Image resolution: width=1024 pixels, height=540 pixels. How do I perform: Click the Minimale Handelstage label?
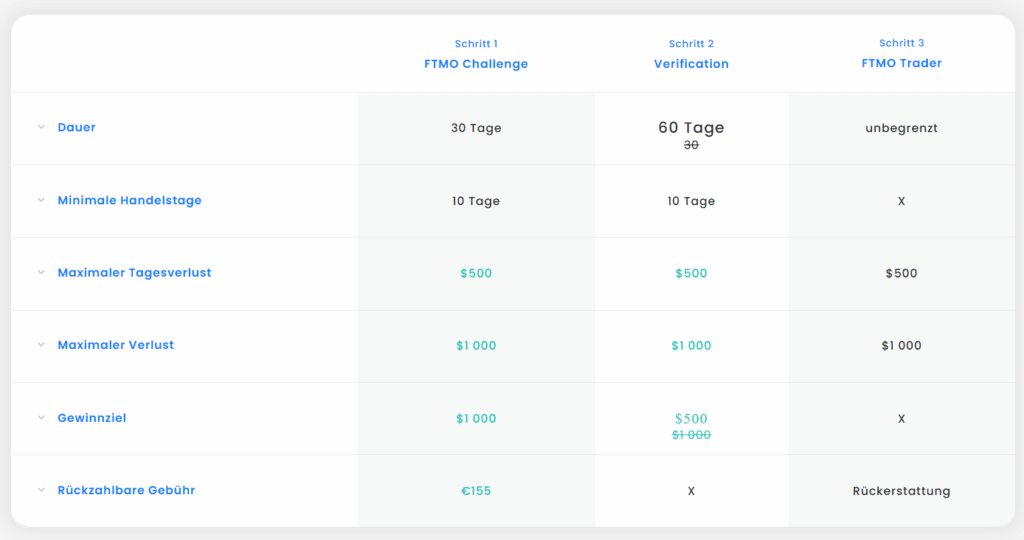129,200
